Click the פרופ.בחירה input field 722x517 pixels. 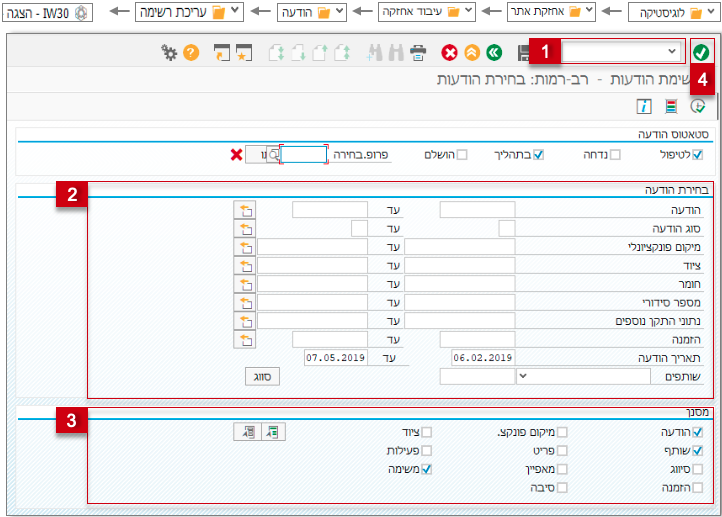pos(303,155)
